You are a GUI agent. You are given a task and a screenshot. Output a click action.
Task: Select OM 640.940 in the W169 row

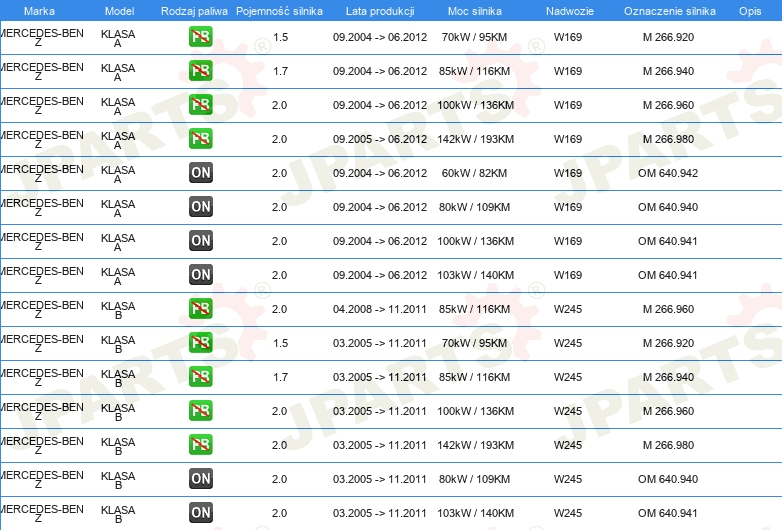(668, 207)
